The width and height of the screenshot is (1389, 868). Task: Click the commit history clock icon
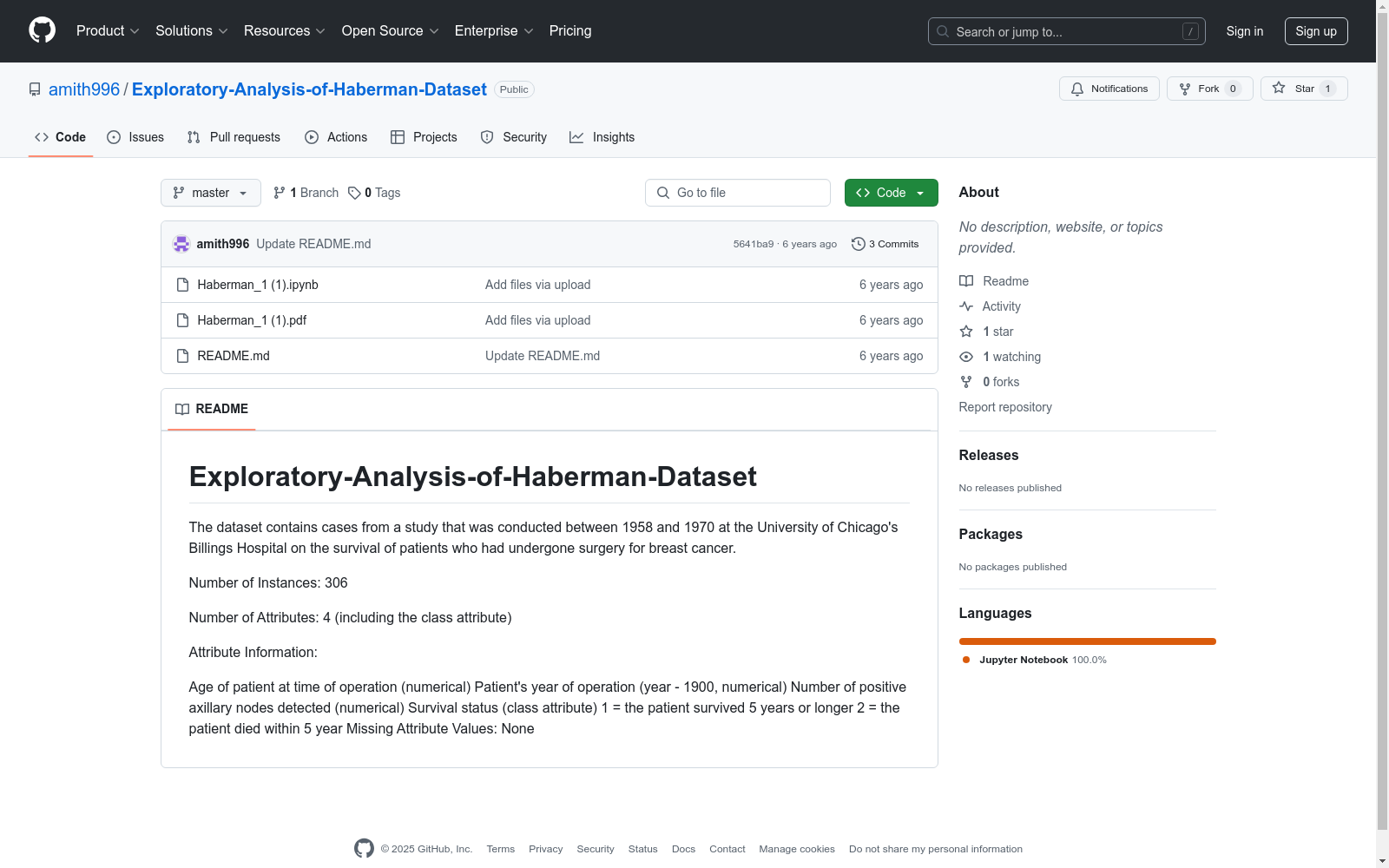(x=859, y=244)
